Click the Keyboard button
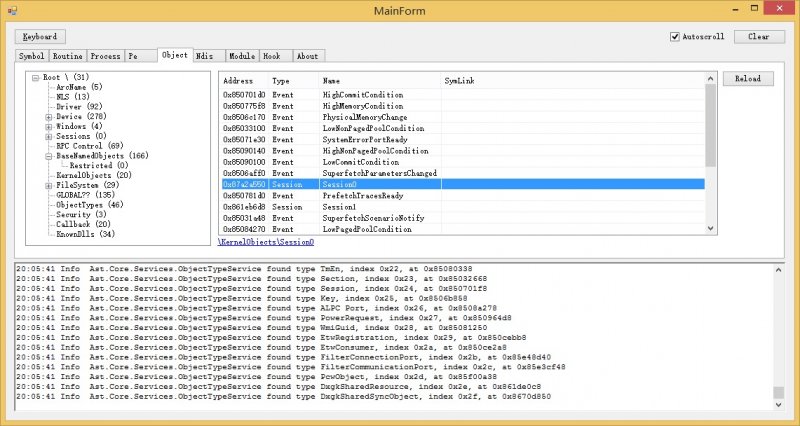The height and width of the screenshot is (426, 800). pyautogui.click(x=40, y=37)
